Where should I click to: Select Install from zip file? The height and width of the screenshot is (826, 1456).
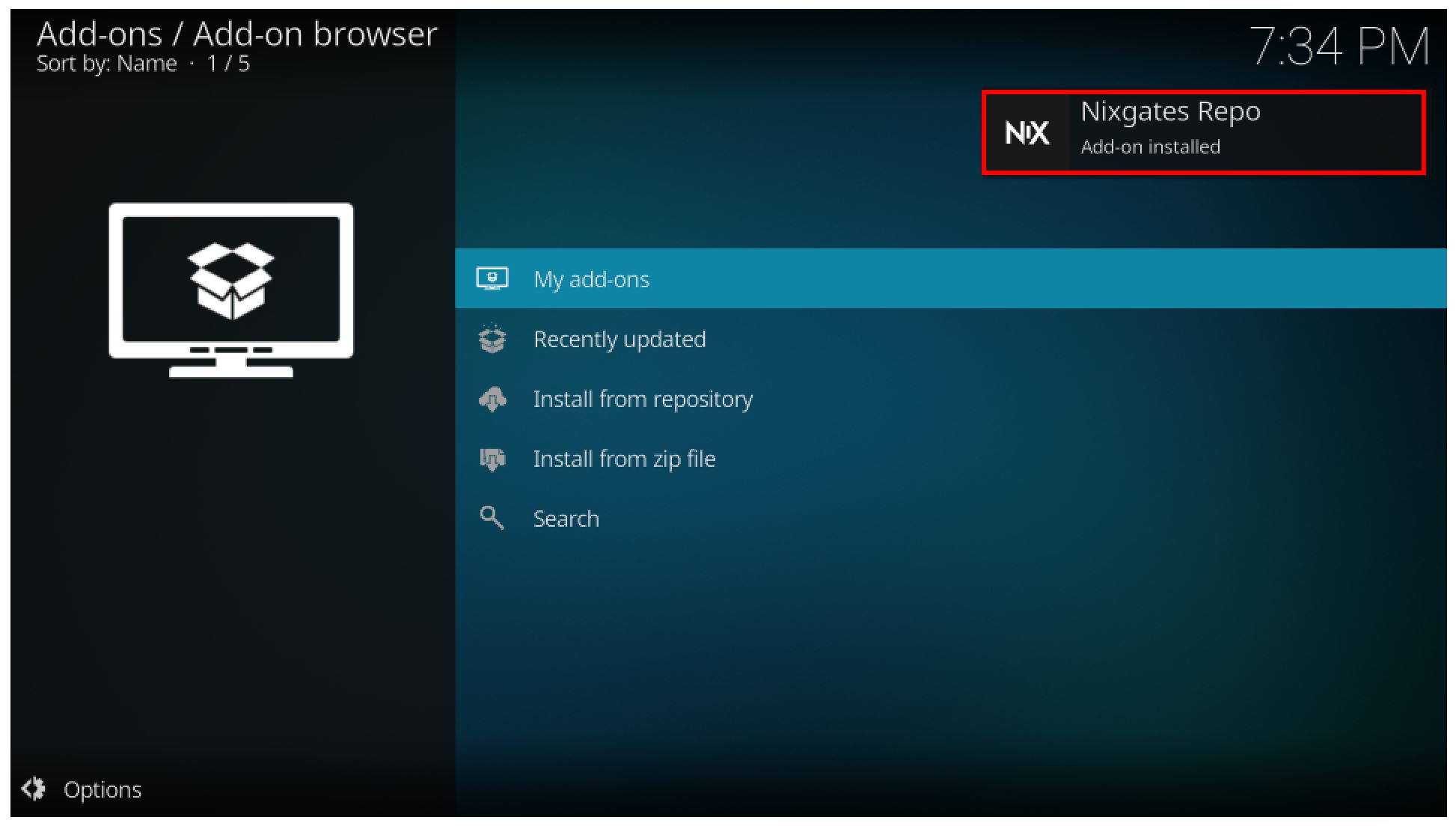pos(950,459)
